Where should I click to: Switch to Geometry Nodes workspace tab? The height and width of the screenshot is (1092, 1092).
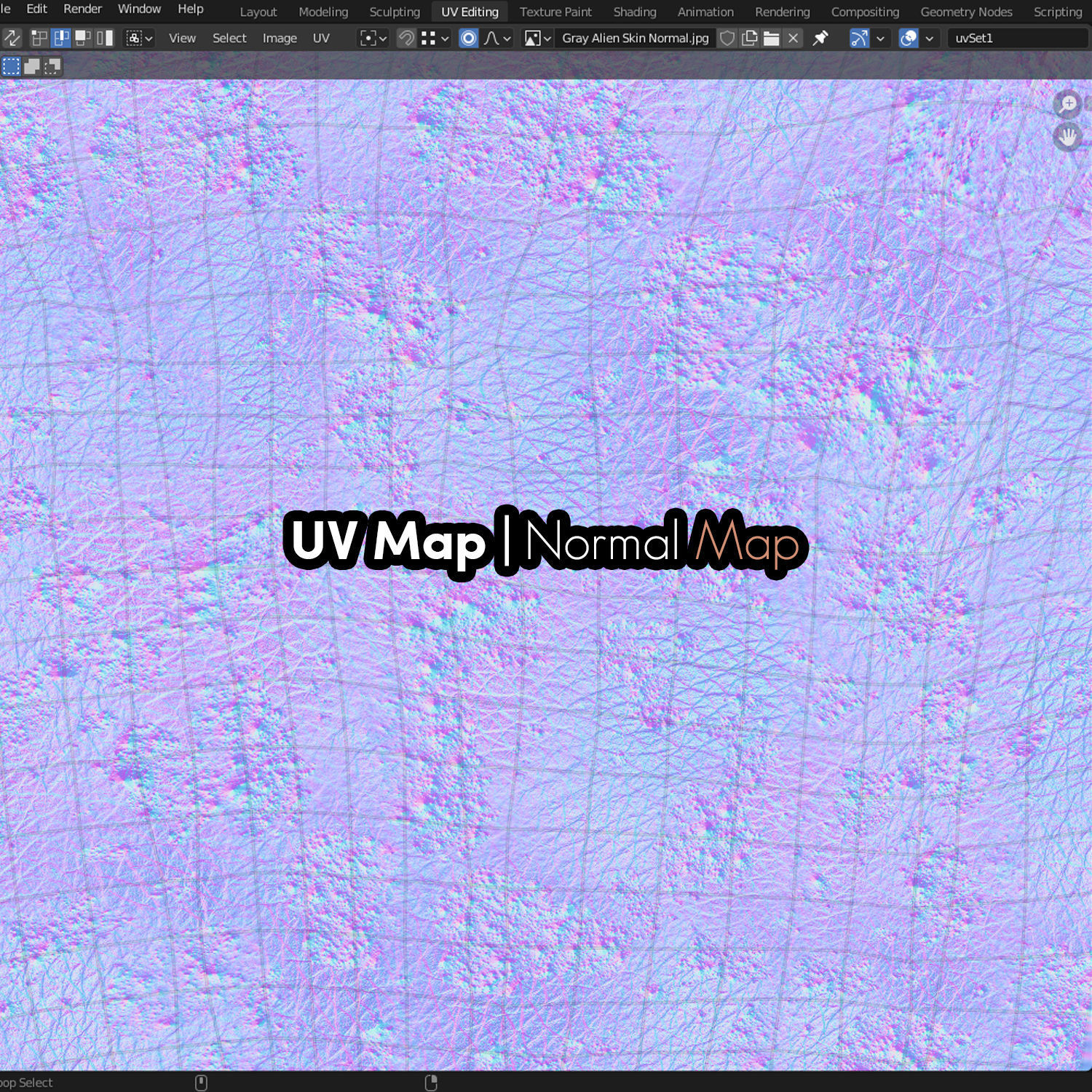pos(966,12)
